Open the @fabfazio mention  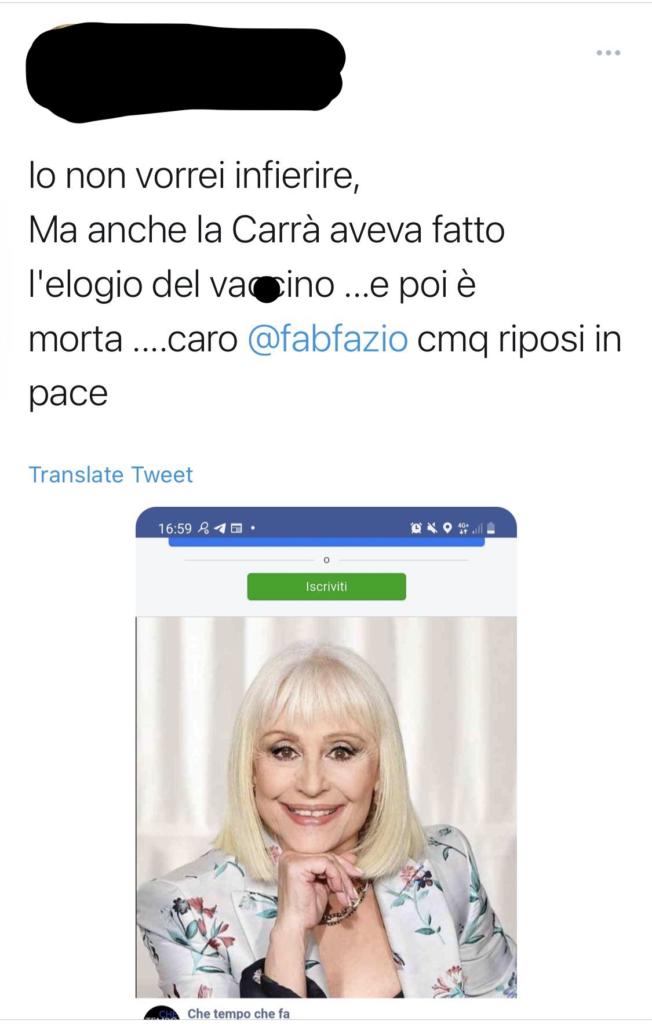point(328,339)
